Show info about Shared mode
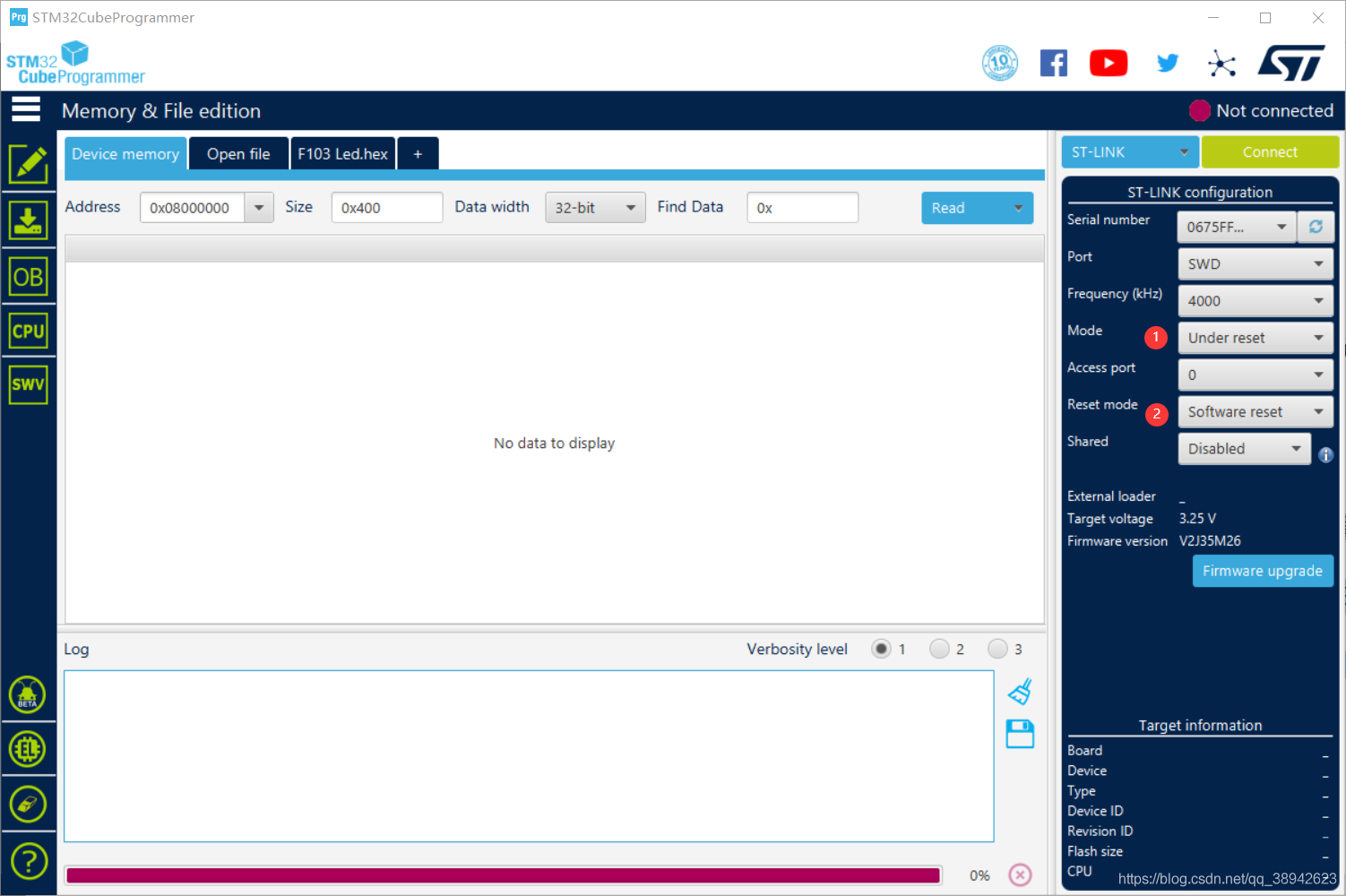The height and width of the screenshot is (896, 1346). coord(1326,455)
